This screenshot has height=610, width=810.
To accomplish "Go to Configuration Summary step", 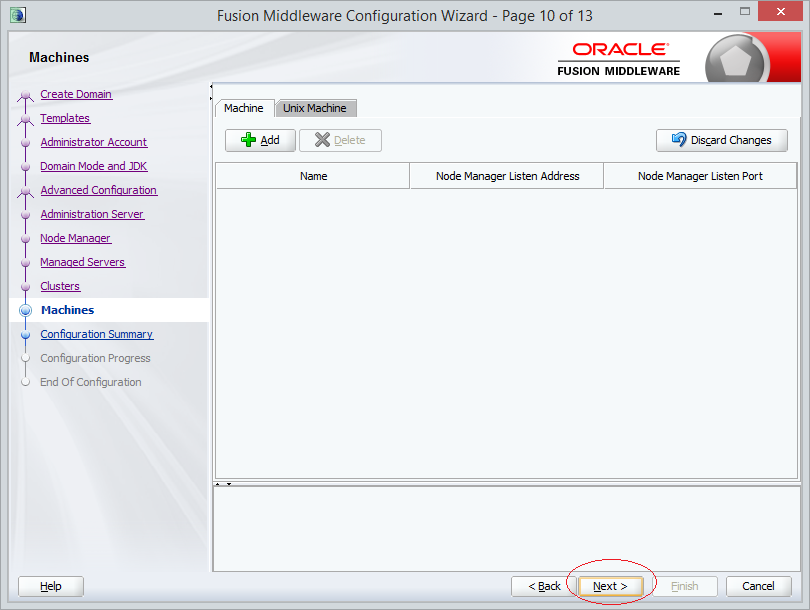I will point(97,334).
